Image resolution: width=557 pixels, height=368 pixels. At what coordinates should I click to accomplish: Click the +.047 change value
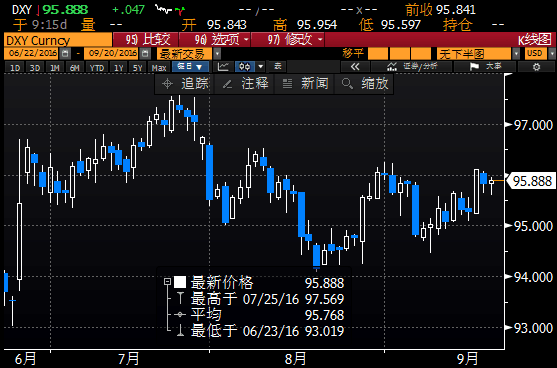(x=128, y=10)
